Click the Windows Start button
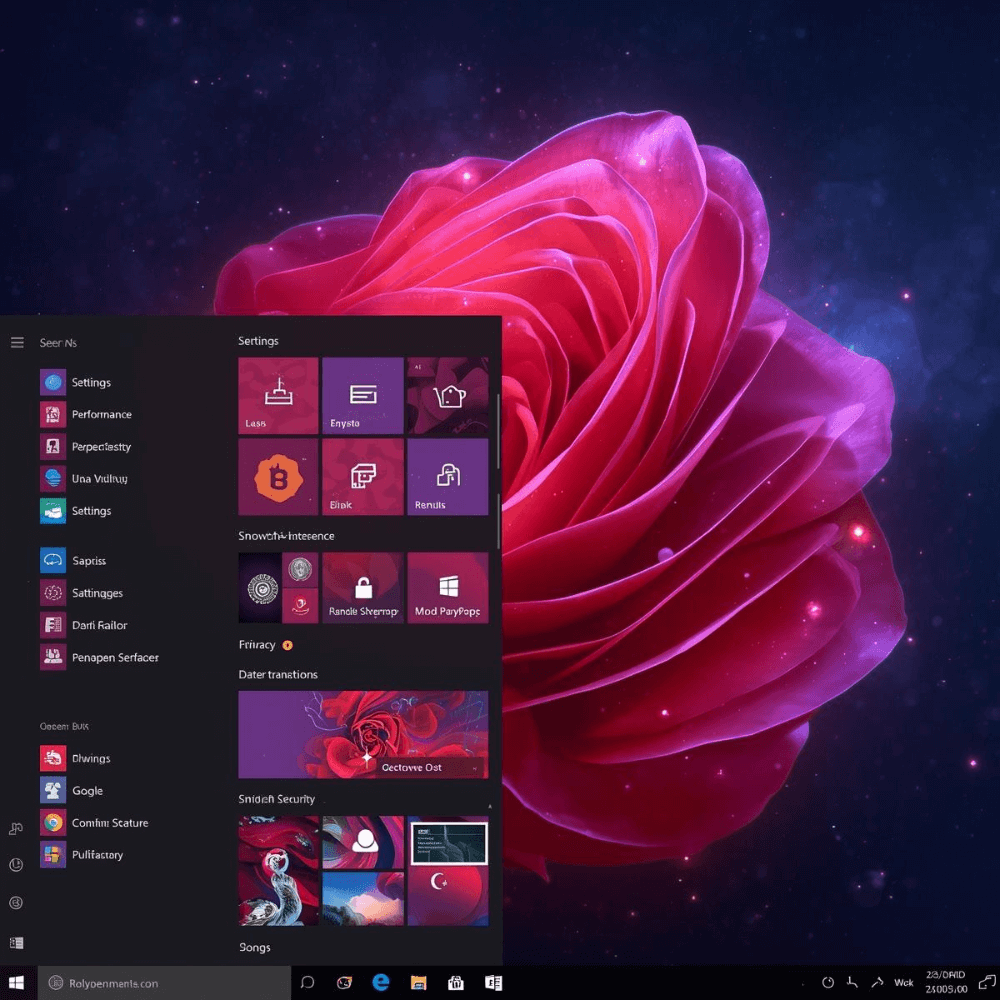The width and height of the screenshot is (1000, 1000). coord(16,982)
